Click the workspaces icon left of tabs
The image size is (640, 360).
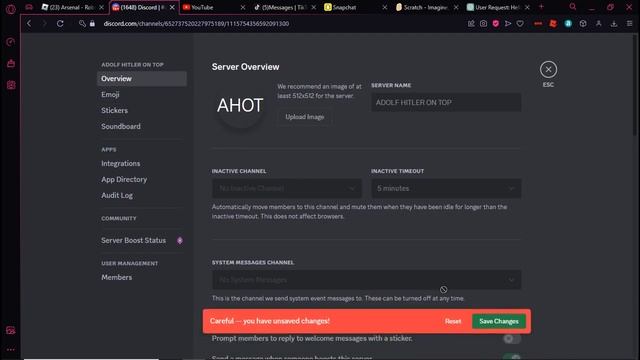(x=29, y=7)
